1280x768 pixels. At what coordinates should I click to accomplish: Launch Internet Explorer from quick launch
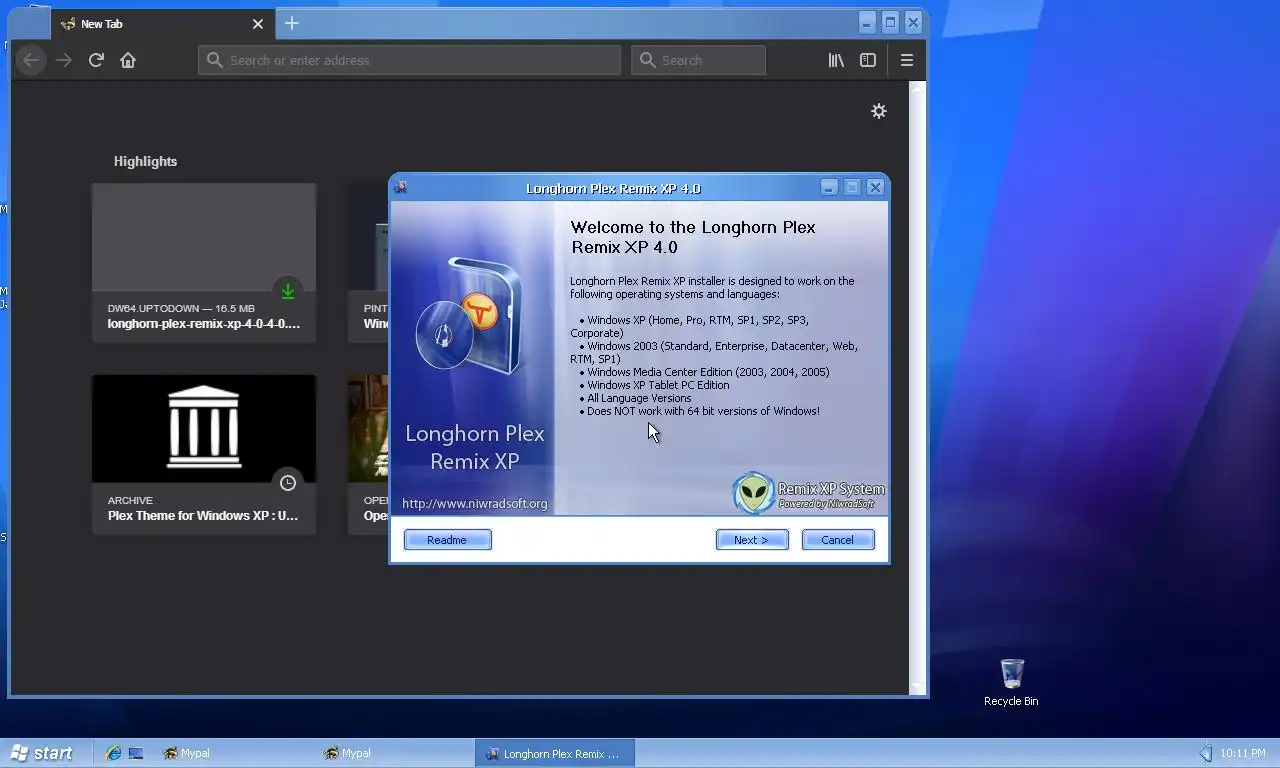coord(113,753)
